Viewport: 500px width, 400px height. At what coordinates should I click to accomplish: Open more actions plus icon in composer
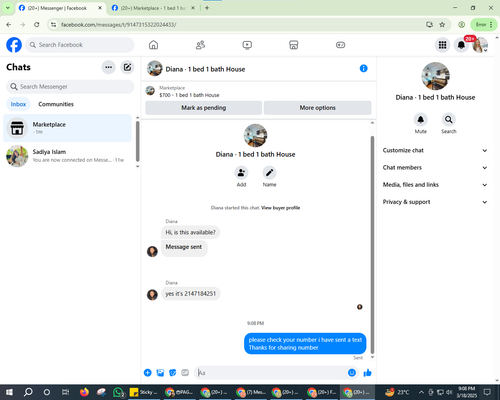tap(147, 373)
